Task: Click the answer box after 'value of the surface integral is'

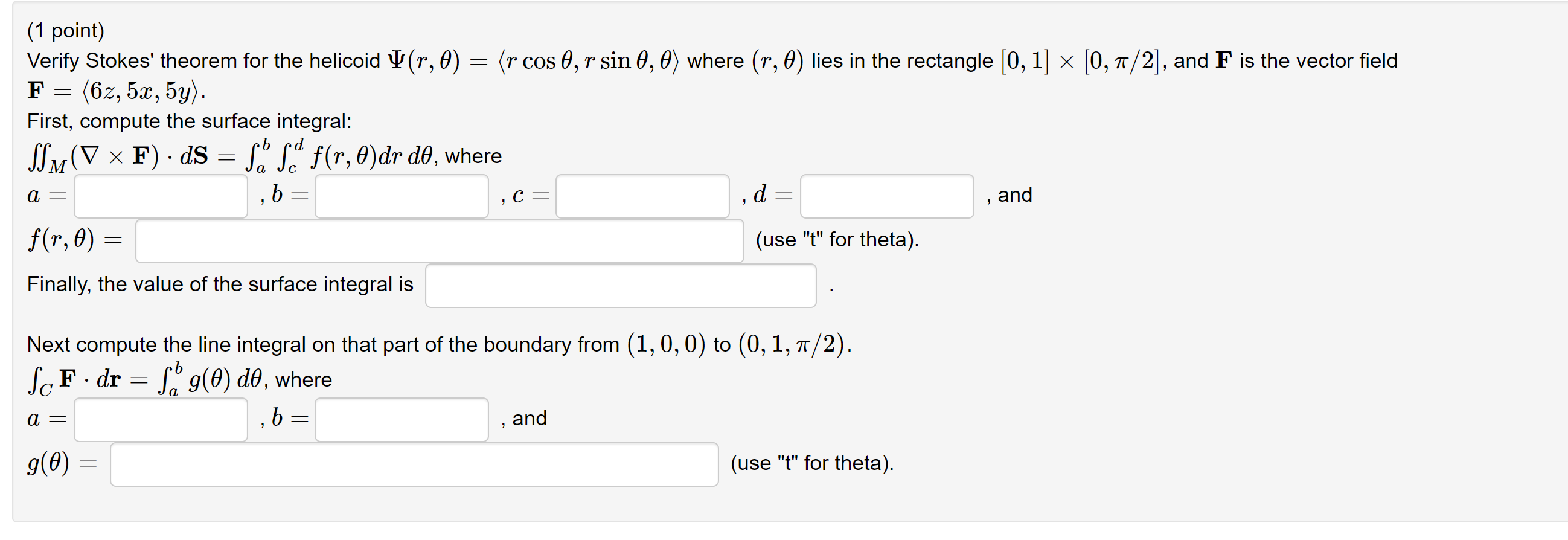Action: point(620,285)
